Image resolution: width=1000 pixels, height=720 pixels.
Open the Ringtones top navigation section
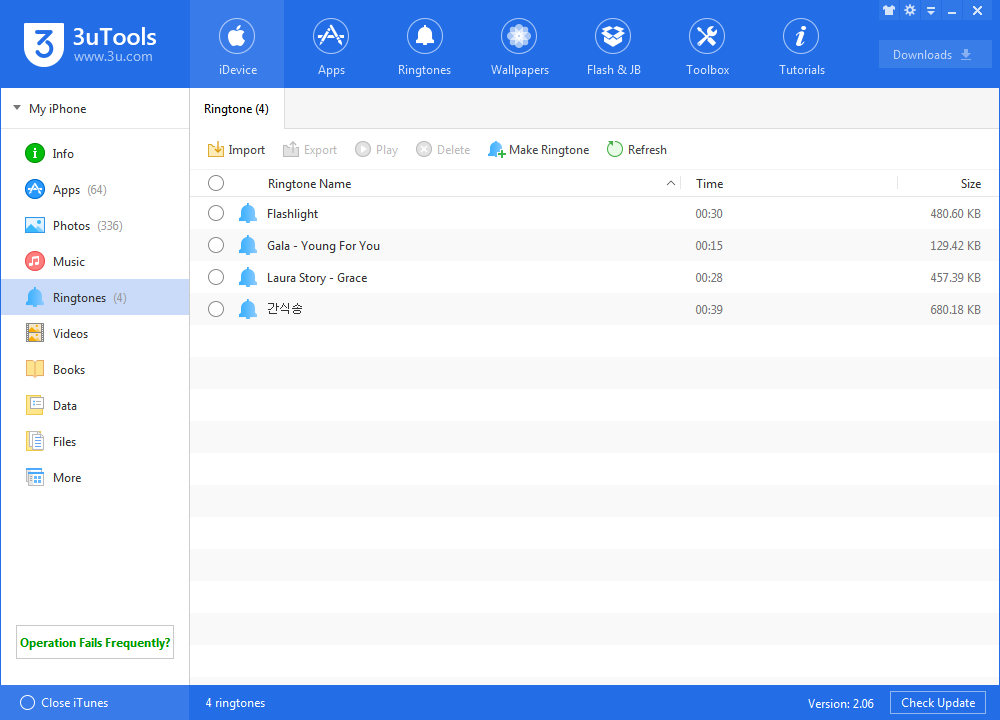pos(425,45)
